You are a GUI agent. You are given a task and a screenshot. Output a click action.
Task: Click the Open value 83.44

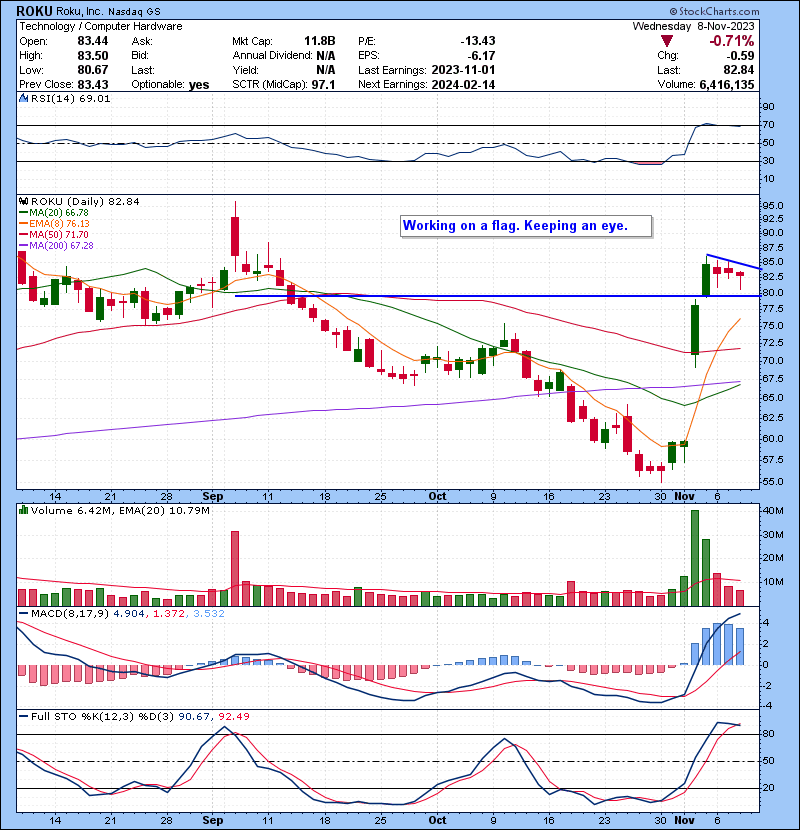[93, 41]
